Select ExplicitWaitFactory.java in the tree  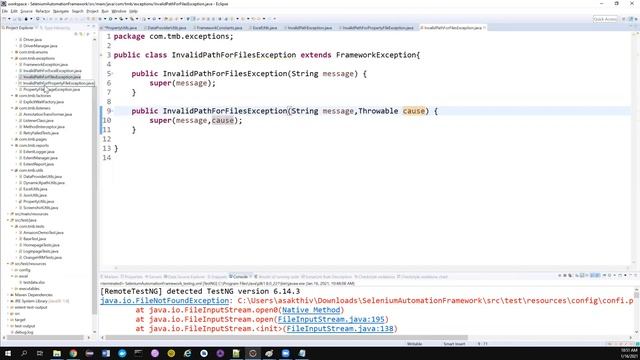[x=43, y=102]
